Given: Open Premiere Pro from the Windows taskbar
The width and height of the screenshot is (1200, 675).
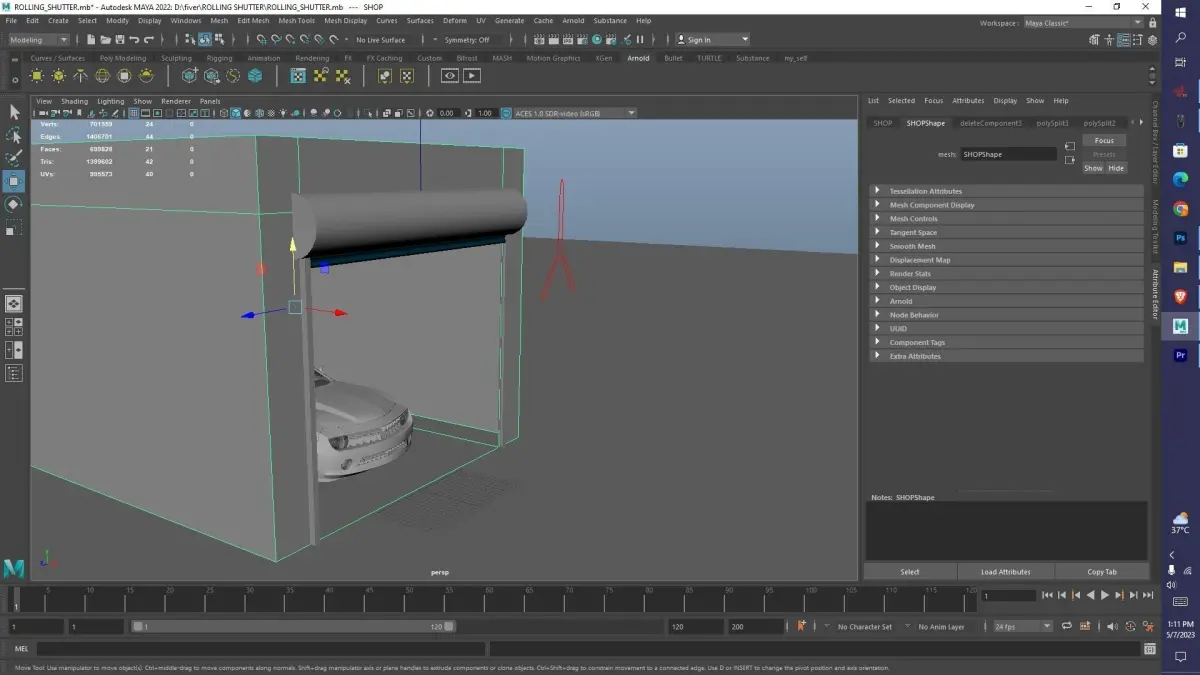Looking at the screenshot, I should (1180, 355).
